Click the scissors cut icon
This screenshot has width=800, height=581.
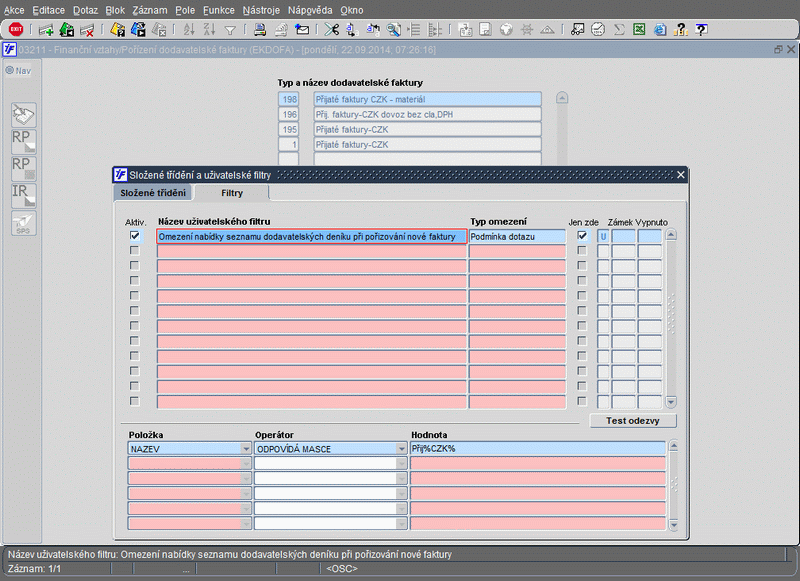point(332,30)
